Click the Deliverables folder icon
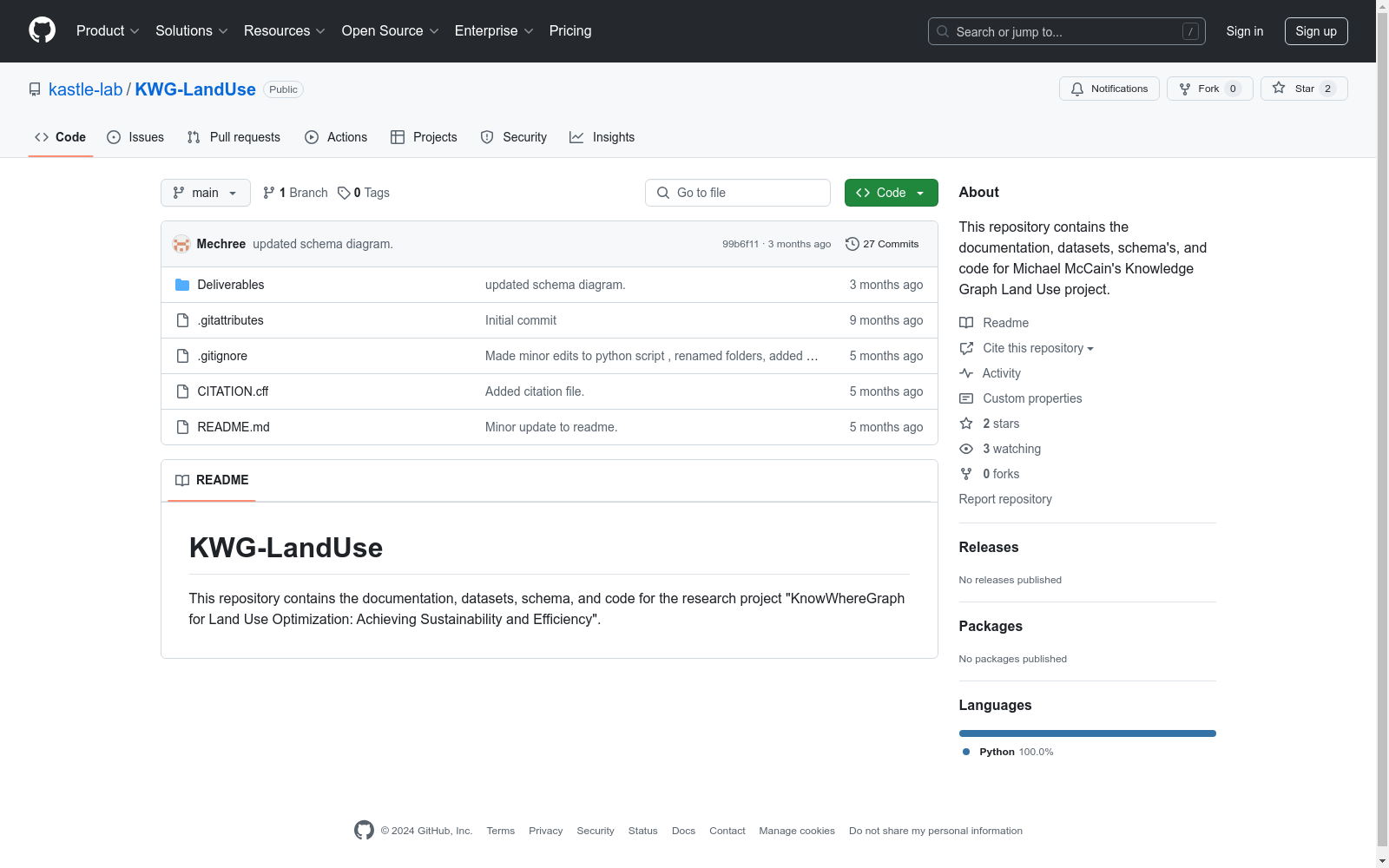The image size is (1389, 868). pos(182,285)
